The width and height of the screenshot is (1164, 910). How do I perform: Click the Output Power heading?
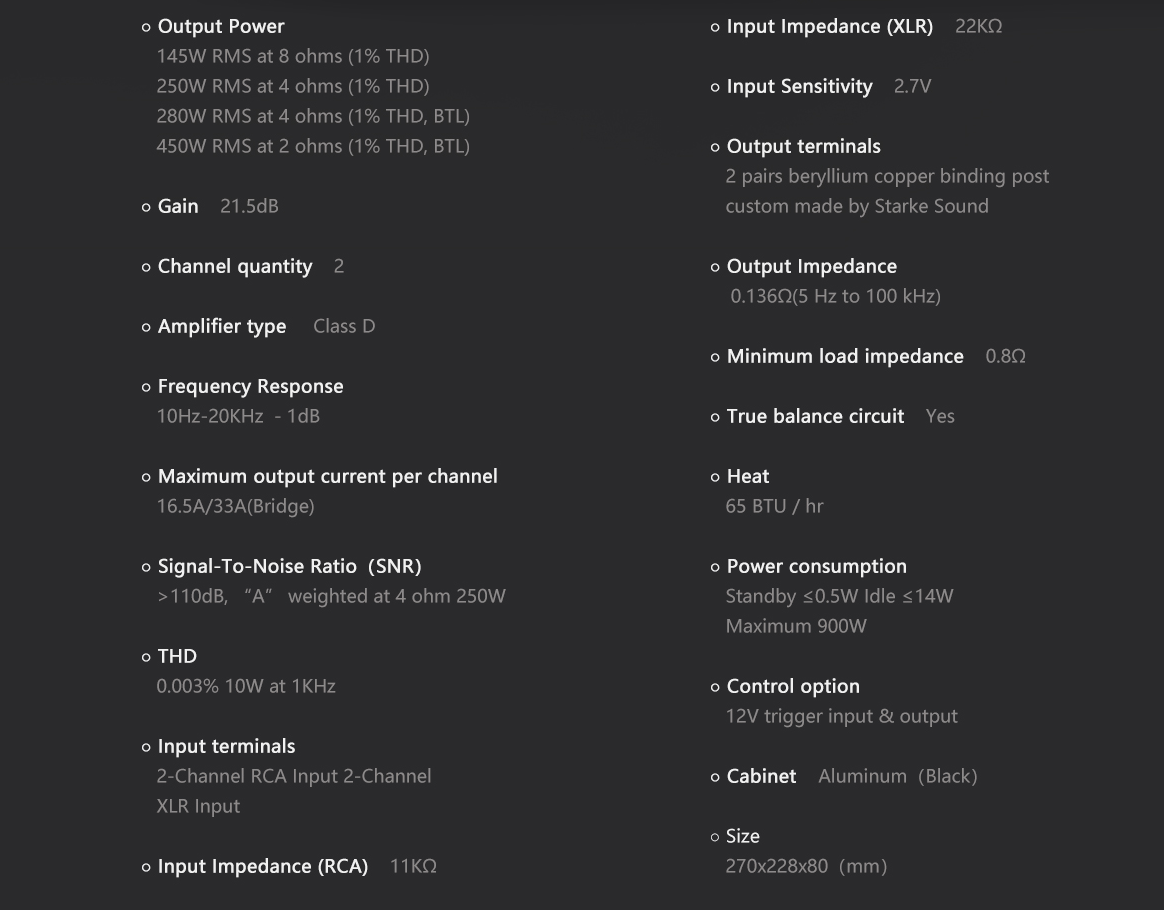(220, 27)
